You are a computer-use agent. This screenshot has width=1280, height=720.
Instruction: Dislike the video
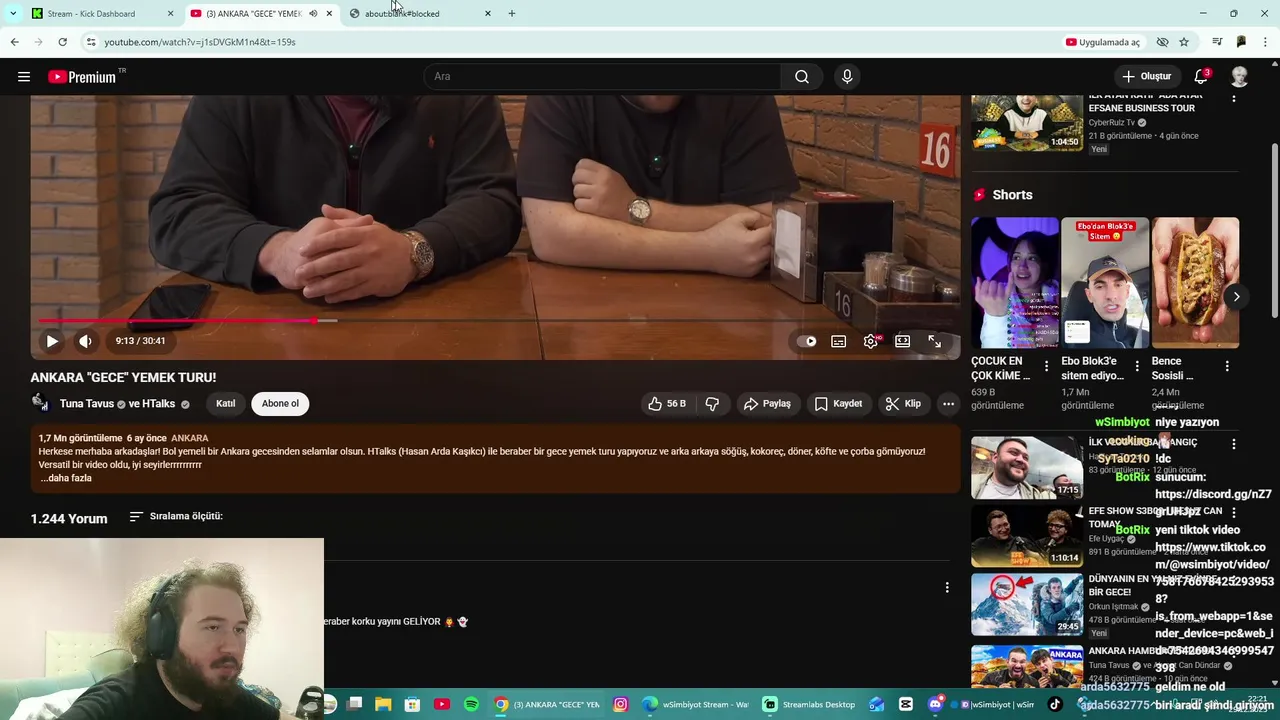coord(712,404)
